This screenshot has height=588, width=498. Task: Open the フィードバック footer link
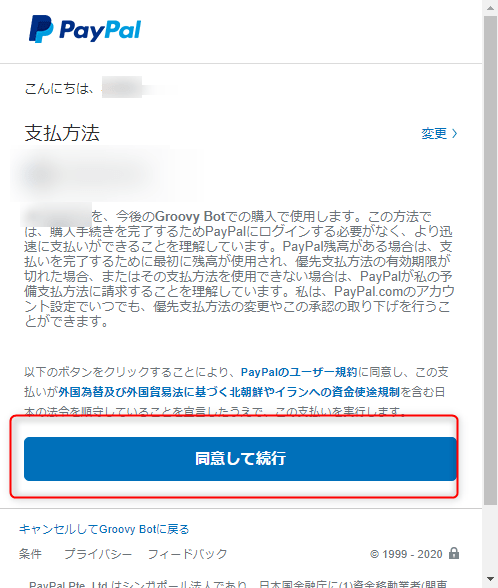click(x=188, y=554)
